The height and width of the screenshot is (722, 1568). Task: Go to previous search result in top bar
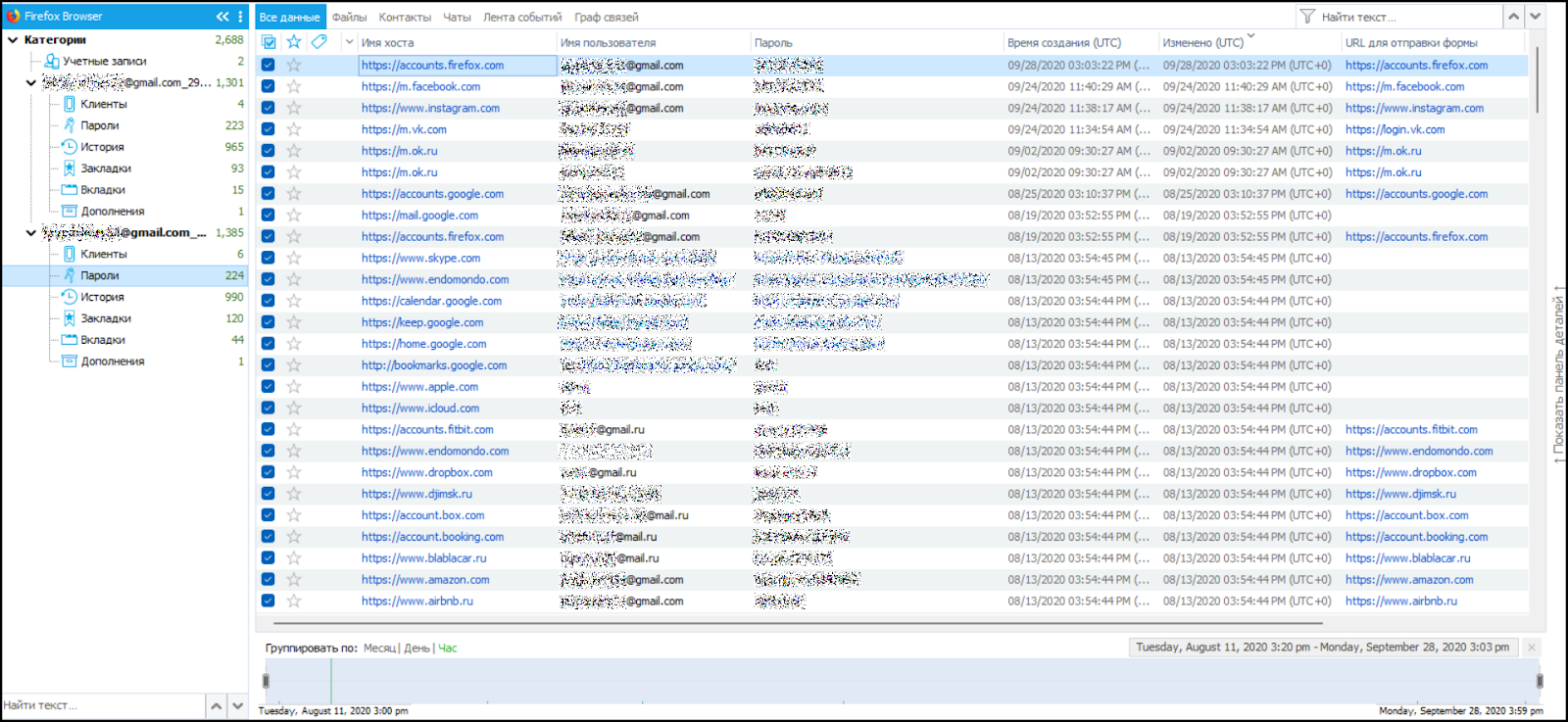point(1514,17)
